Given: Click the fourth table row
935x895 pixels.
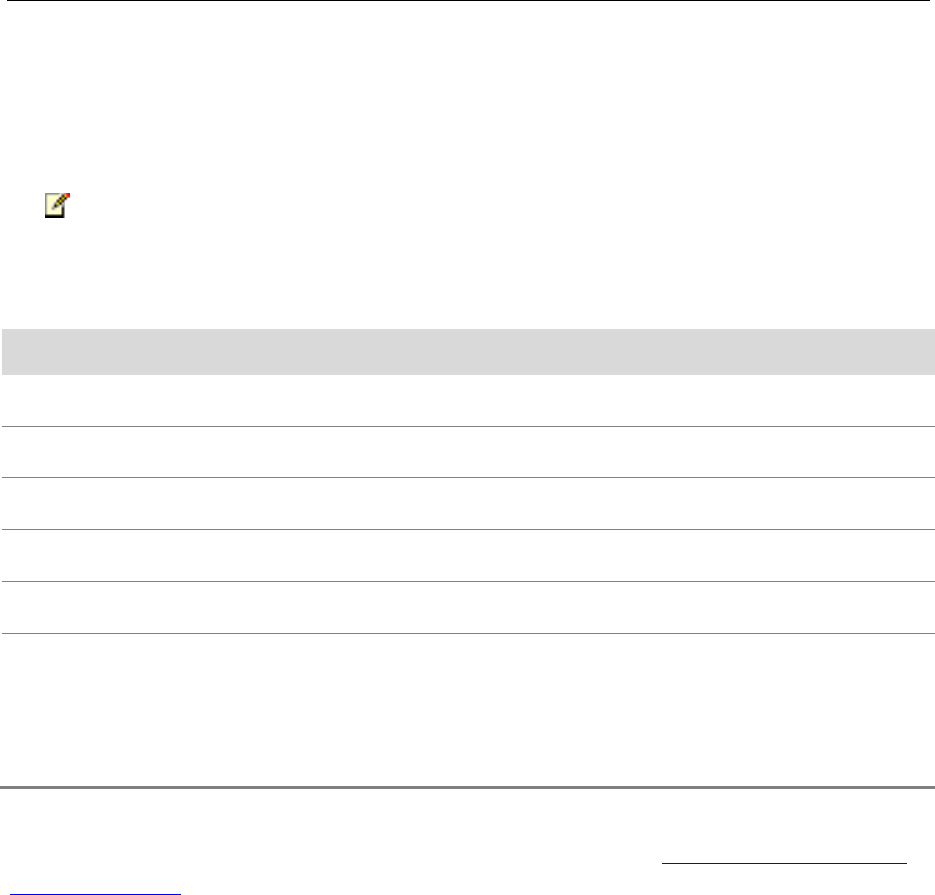Looking at the screenshot, I should [x=467, y=555].
